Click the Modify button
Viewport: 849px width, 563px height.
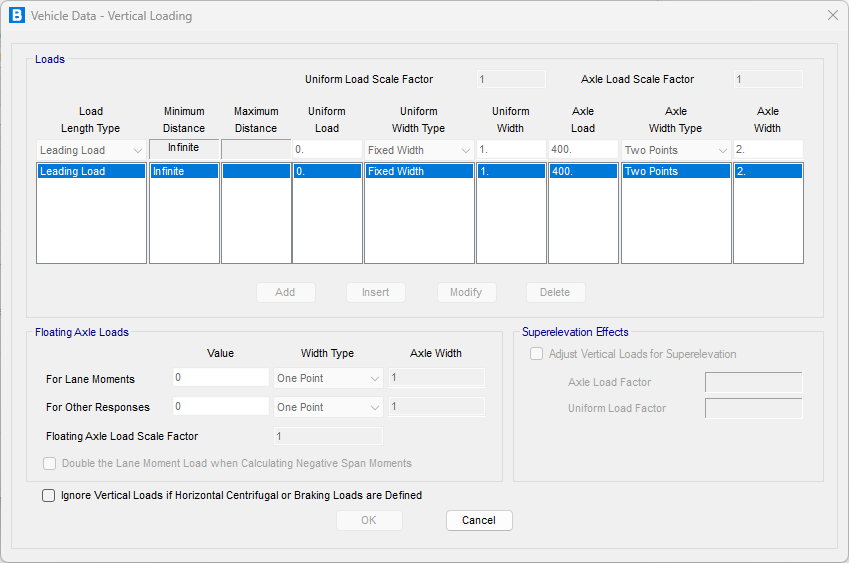(x=466, y=292)
